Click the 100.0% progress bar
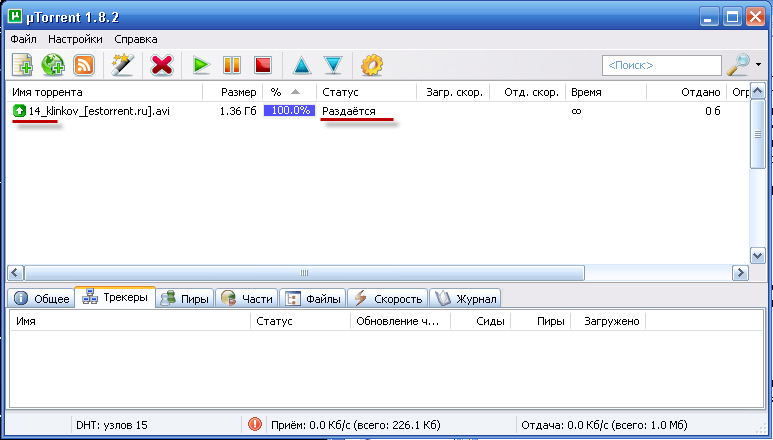Image resolution: width=773 pixels, height=440 pixels. tap(289, 110)
